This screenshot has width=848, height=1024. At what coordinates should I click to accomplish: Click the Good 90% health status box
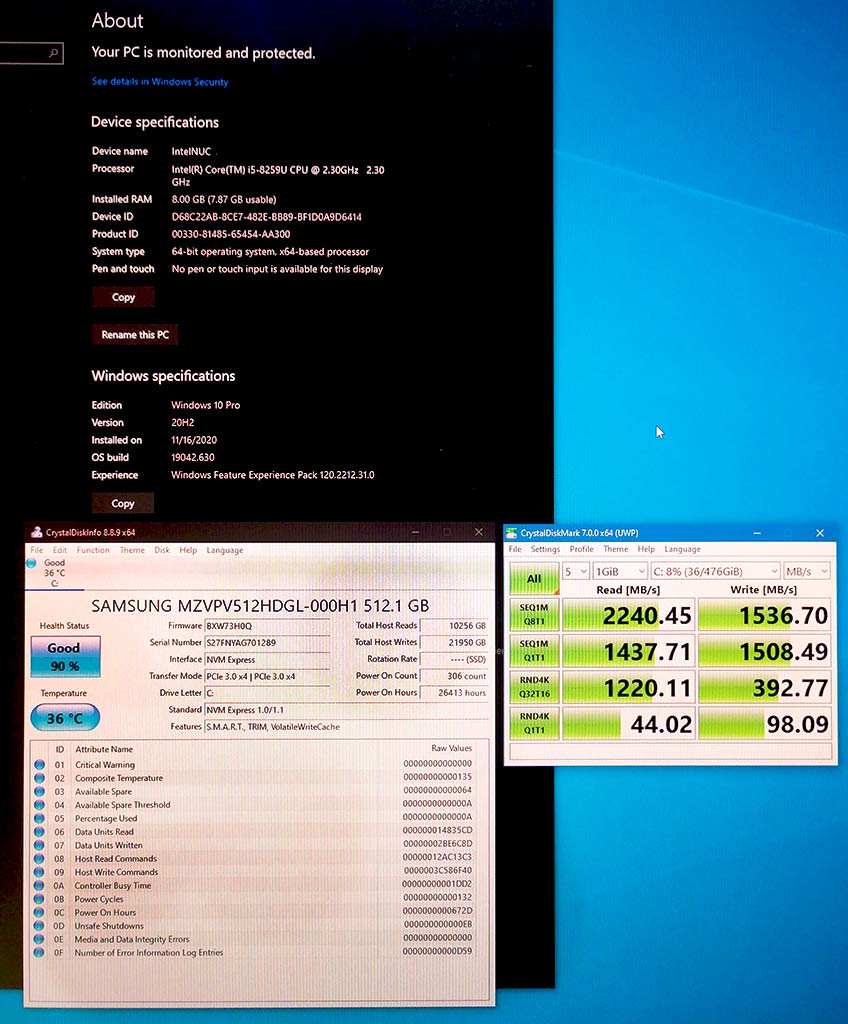coord(63,657)
